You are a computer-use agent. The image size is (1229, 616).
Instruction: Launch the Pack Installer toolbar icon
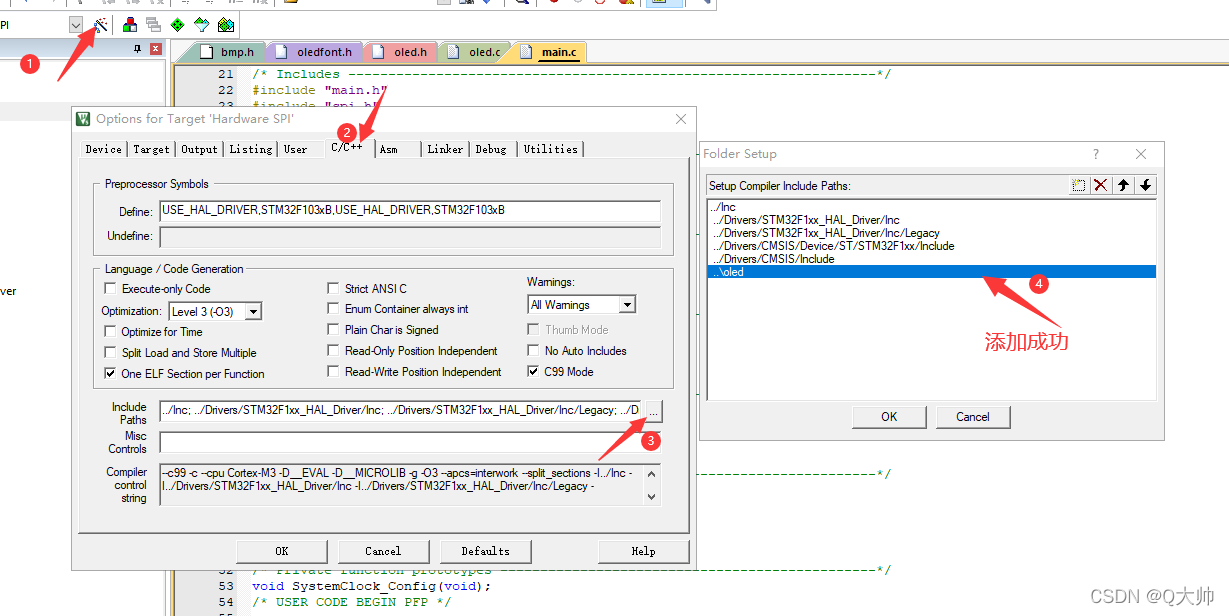[x=226, y=24]
